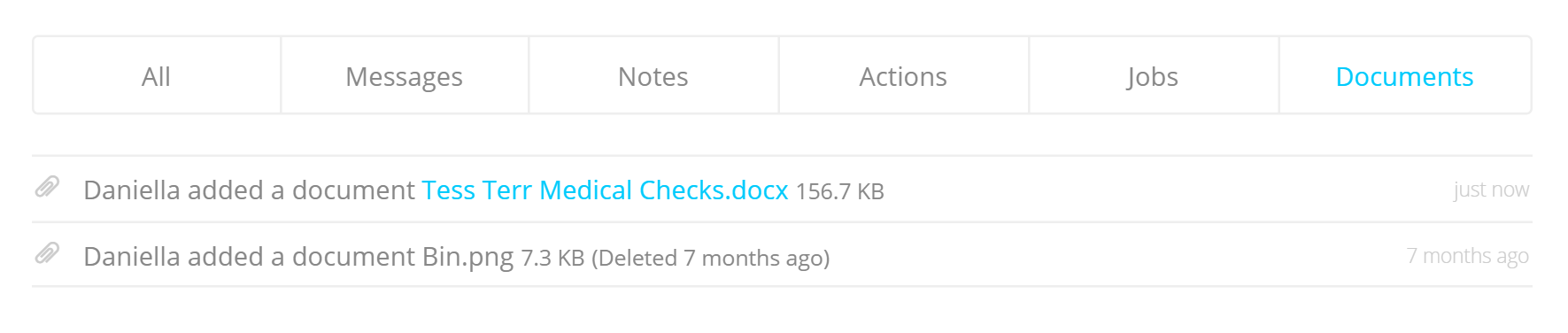Click the 'just now' timestamp
This screenshot has width=1568, height=333.
pos(1491,190)
